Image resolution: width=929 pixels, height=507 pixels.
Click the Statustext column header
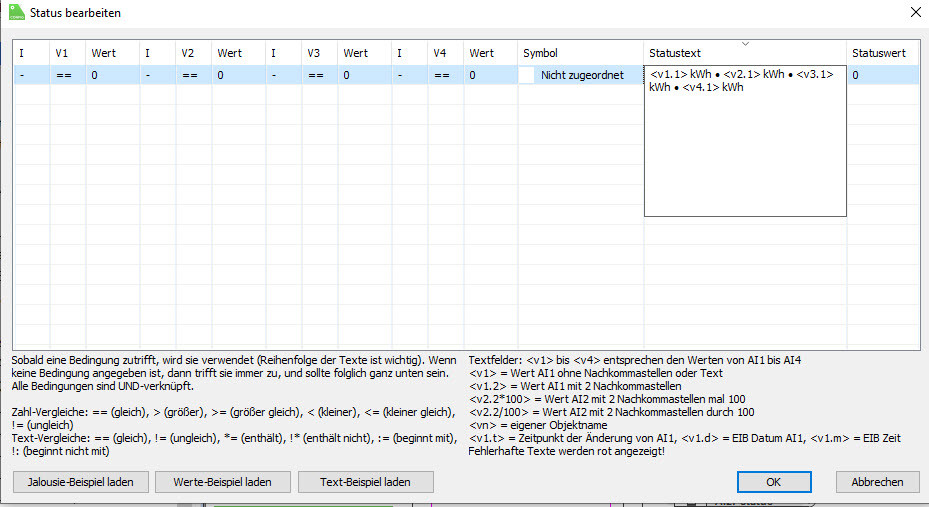[745, 53]
